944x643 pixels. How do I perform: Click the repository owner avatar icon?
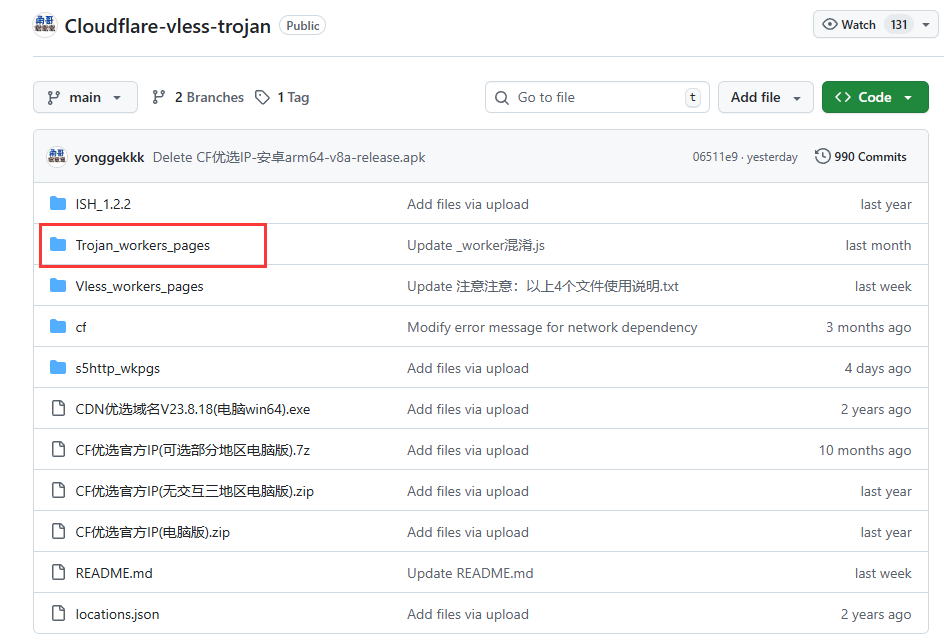[44, 23]
